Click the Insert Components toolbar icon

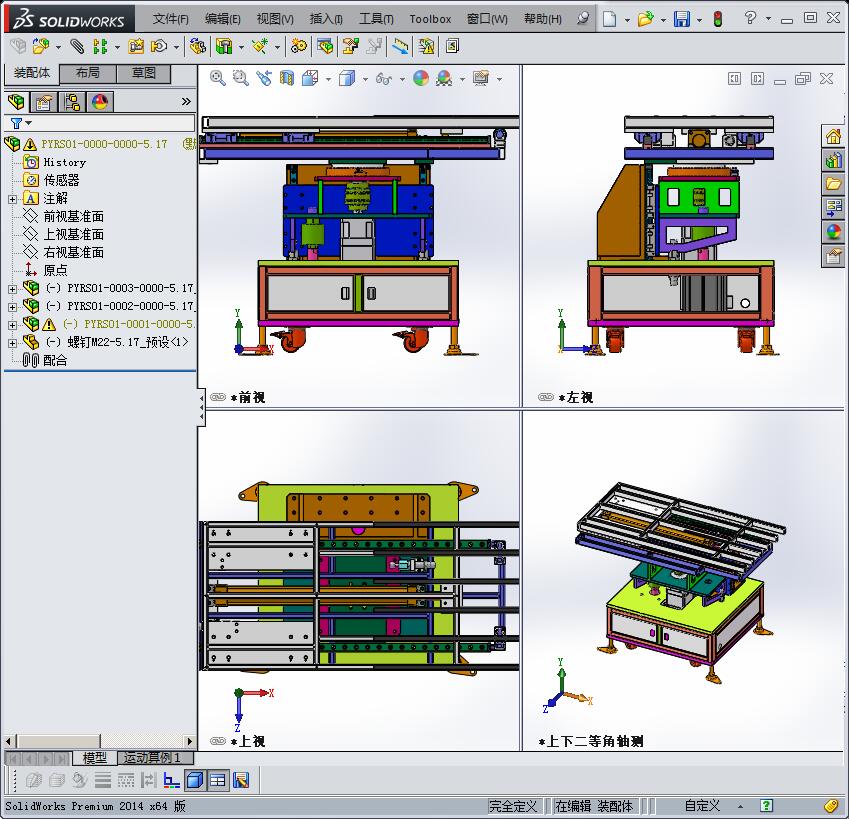click(x=40, y=47)
